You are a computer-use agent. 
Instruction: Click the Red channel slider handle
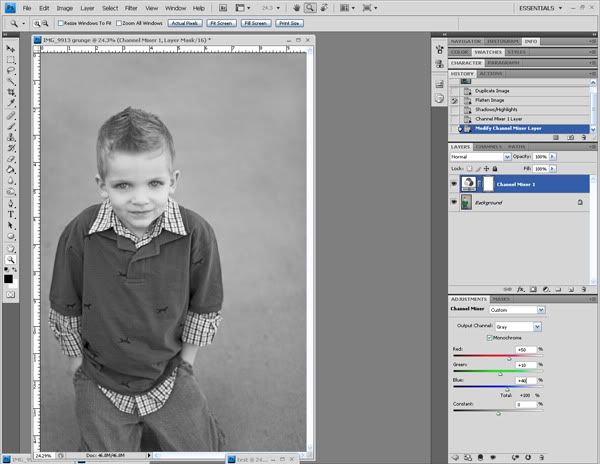[509, 358]
